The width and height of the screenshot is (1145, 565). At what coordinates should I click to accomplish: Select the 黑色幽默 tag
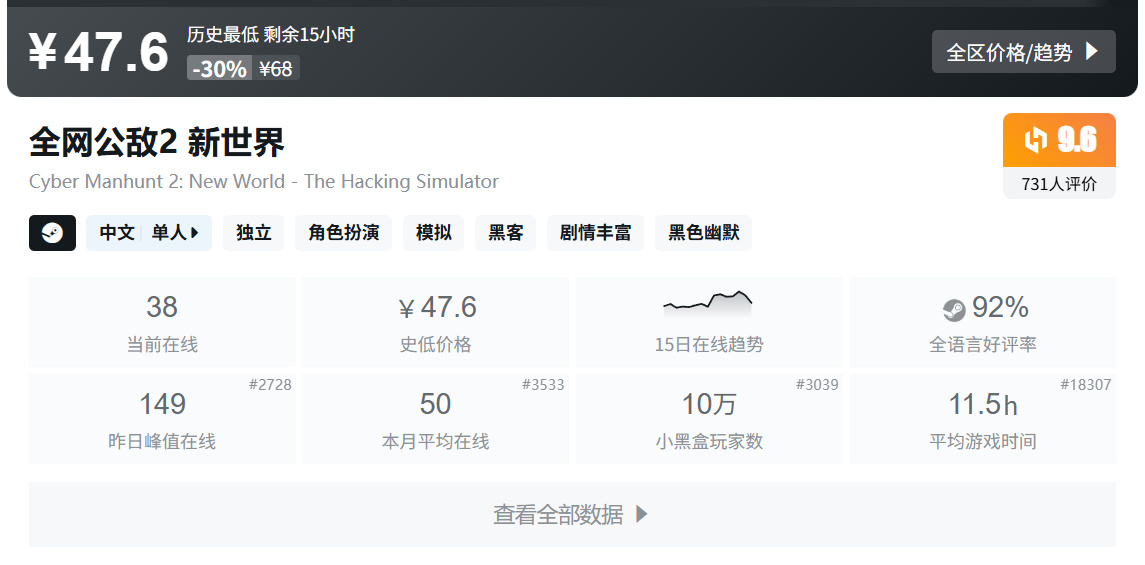point(703,233)
